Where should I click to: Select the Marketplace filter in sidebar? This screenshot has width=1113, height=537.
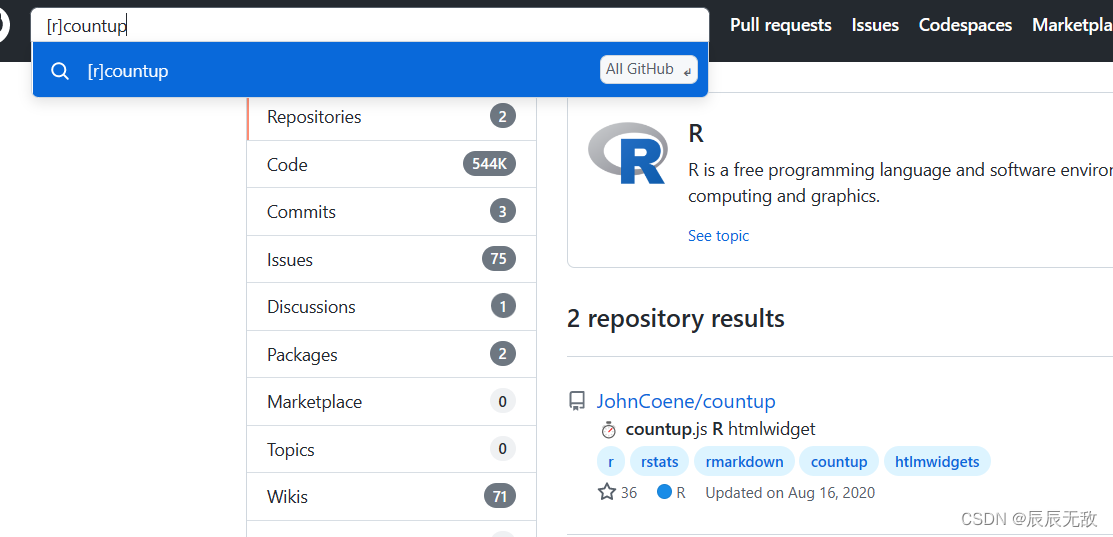pos(392,402)
